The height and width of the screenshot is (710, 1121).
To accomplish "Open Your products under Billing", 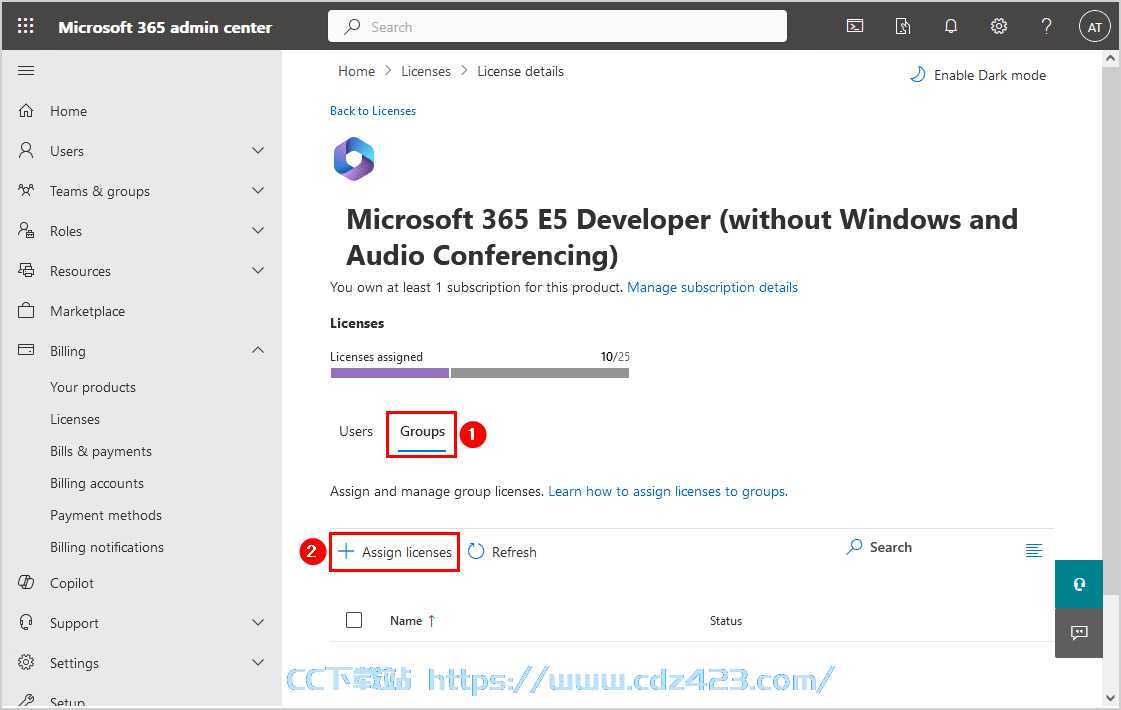I will [x=93, y=387].
